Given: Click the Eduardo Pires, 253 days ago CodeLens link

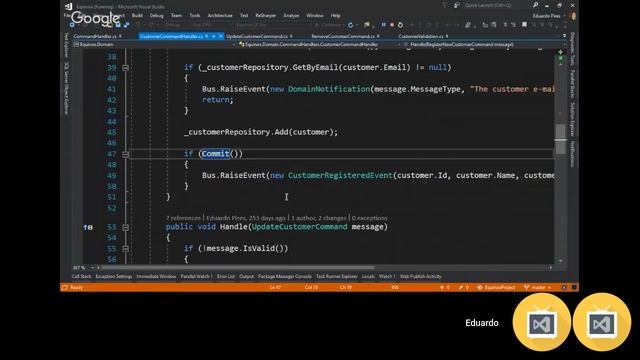Looking at the screenshot, I should (246, 218).
